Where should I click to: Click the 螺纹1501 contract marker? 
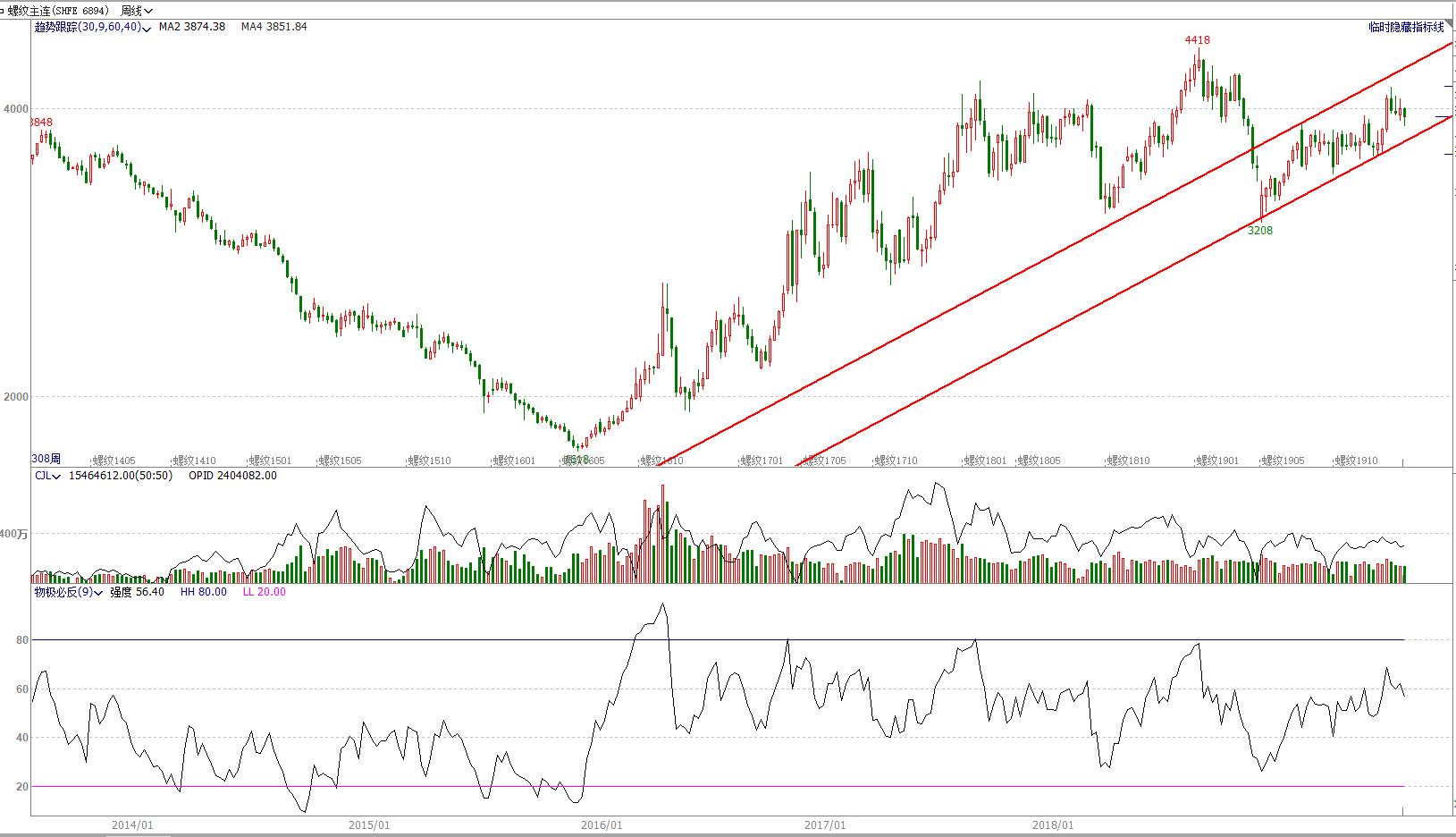[270, 461]
